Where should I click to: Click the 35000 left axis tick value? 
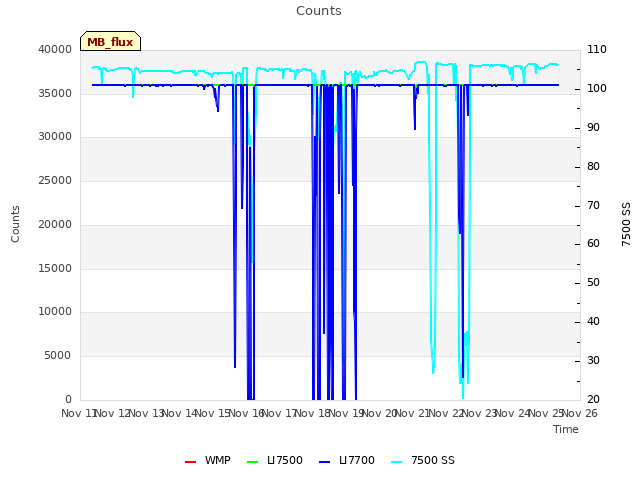click(55, 93)
